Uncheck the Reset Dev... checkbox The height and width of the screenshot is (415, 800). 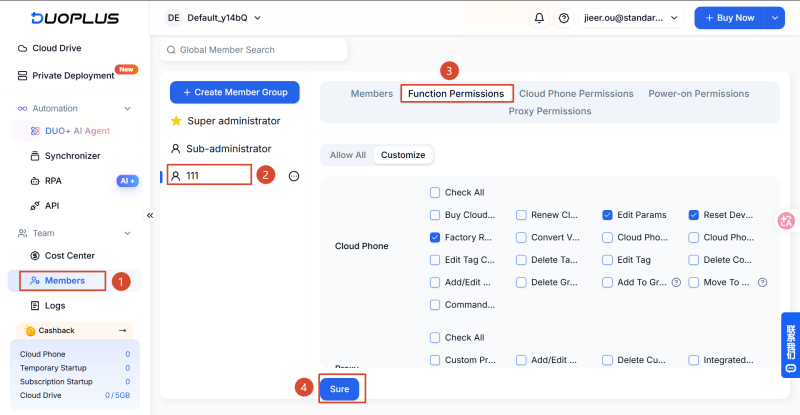(x=693, y=215)
